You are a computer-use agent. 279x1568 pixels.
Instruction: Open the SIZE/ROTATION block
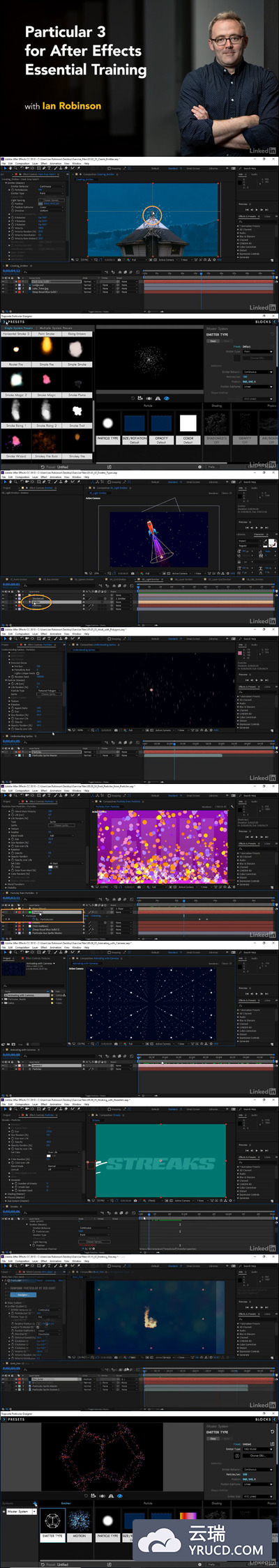tap(135, 427)
